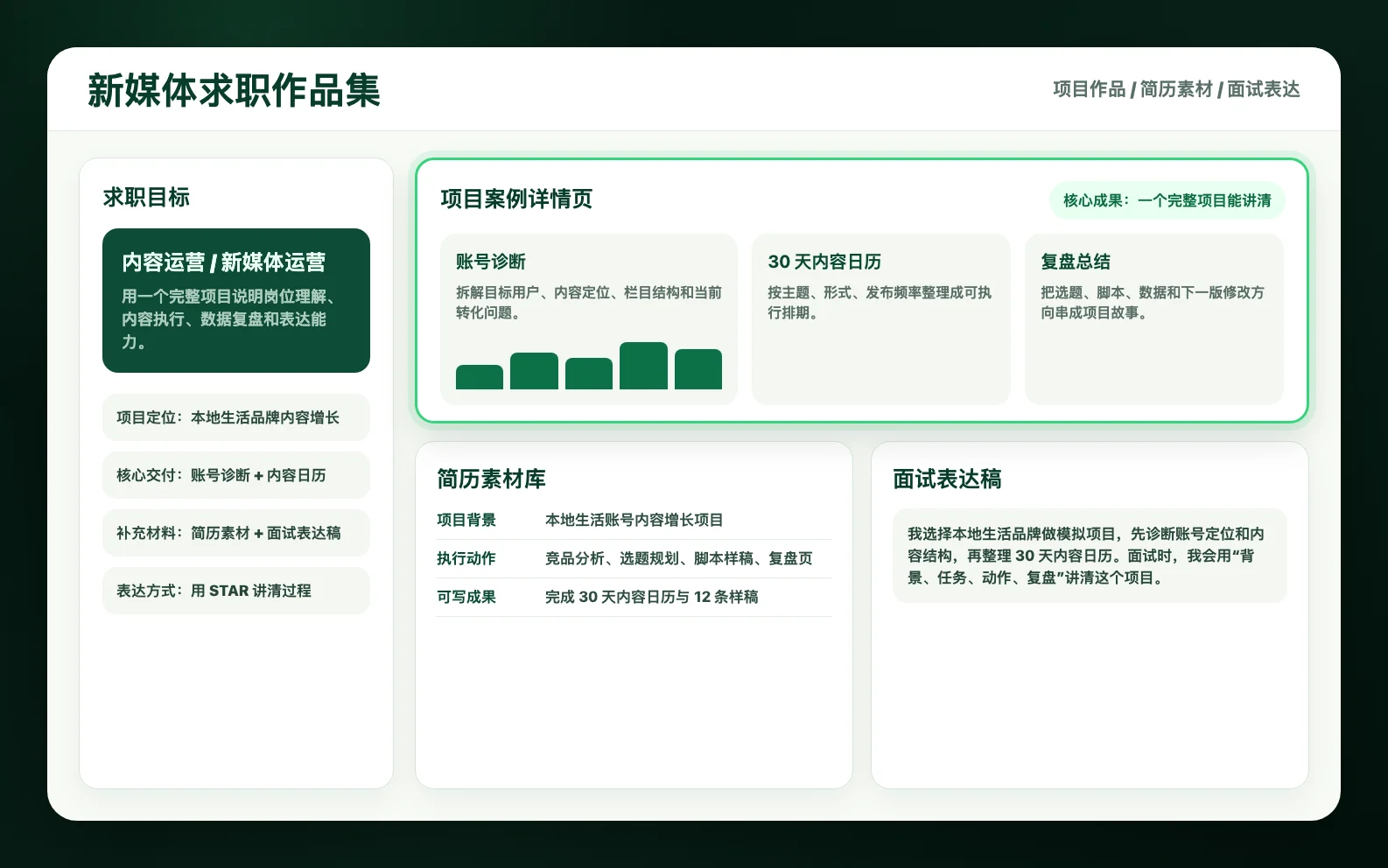Screen dimensions: 1388x868
Task: Click the 补充材料：简历素材 + 面试表达稿 item
Action: click(236, 533)
